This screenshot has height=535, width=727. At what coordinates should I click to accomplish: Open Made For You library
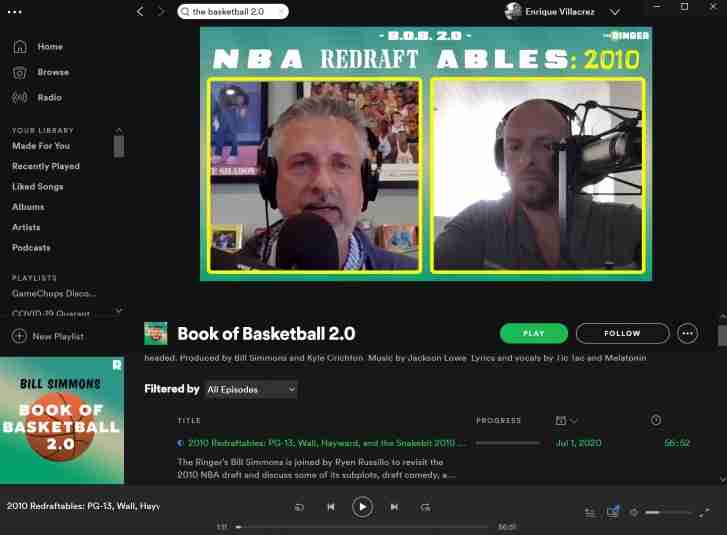coord(41,146)
